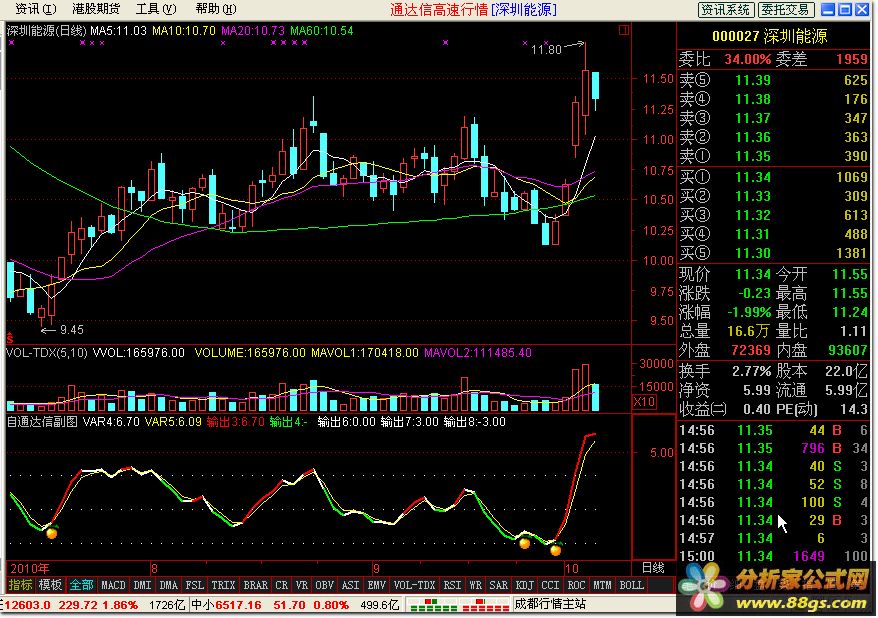The height and width of the screenshot is (618, 878).
Task: Click the 自通达信副图 indicator label
Action: coord(43,422)
